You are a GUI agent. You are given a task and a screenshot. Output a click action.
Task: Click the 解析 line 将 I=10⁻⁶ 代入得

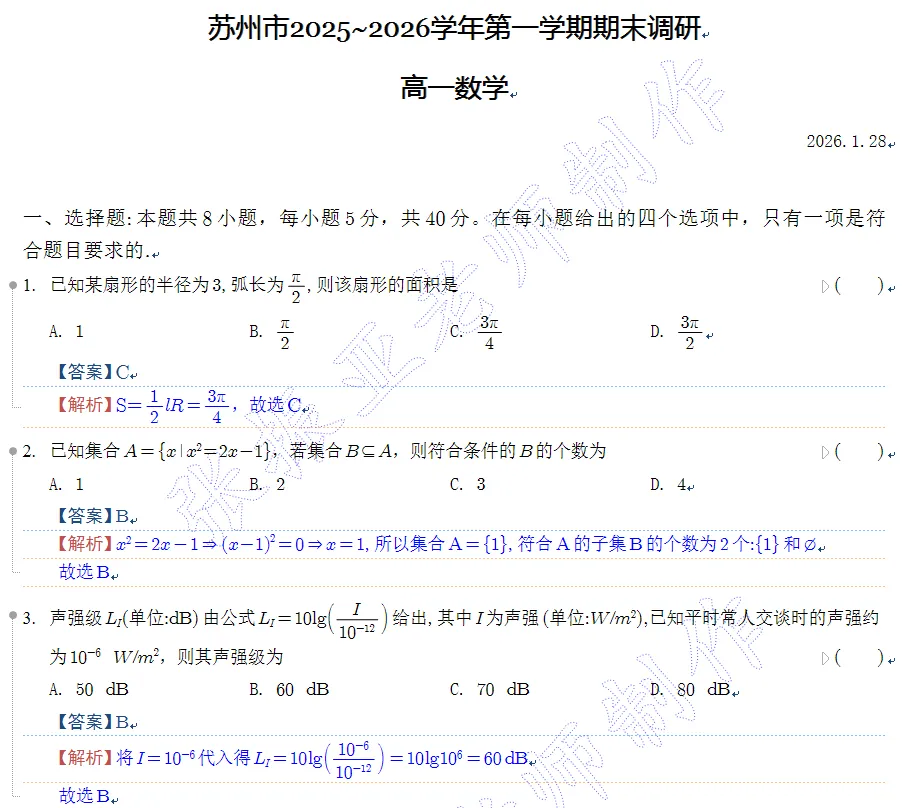point(293,759)
